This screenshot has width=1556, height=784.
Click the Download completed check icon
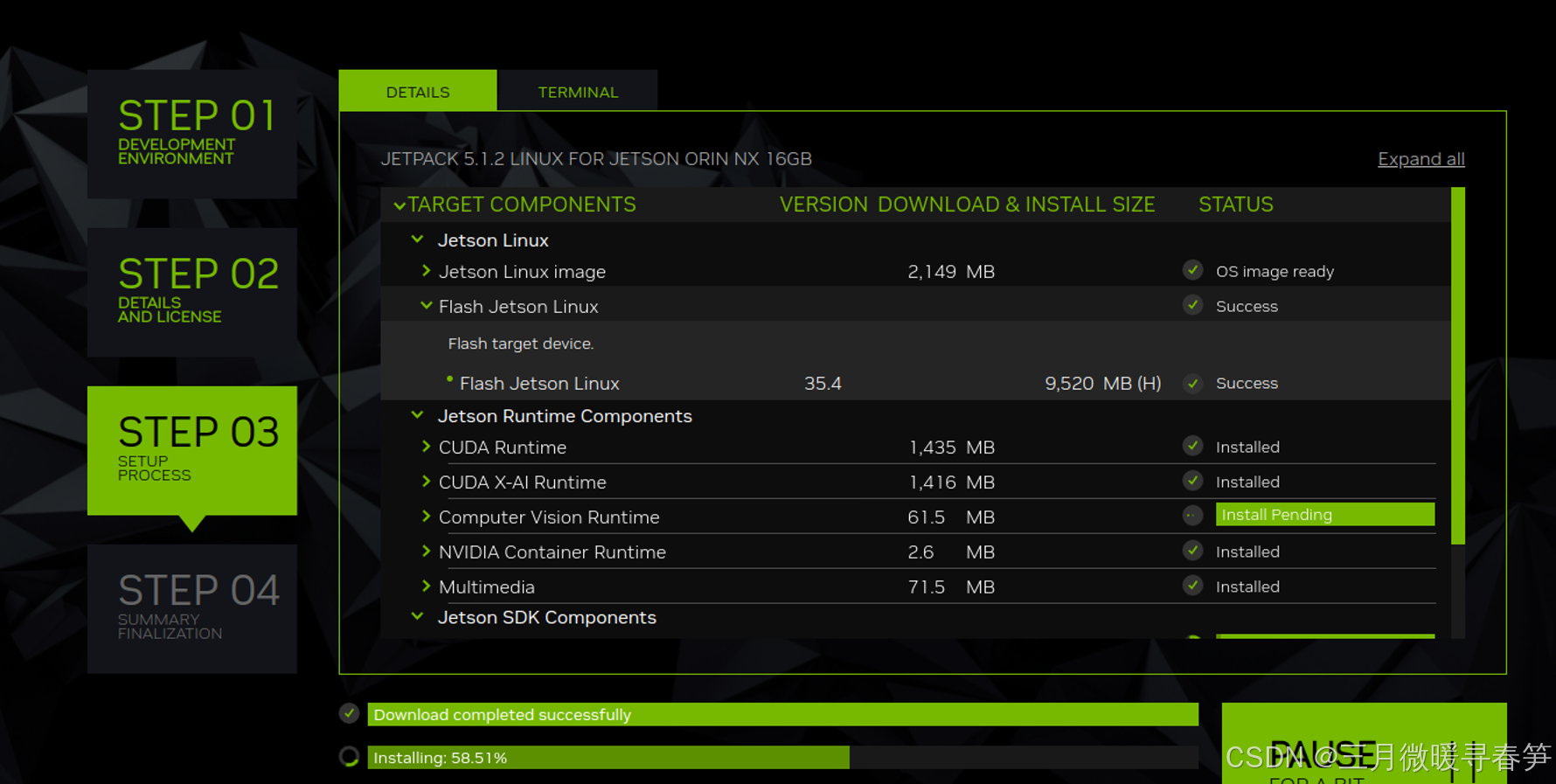[349, 713]
